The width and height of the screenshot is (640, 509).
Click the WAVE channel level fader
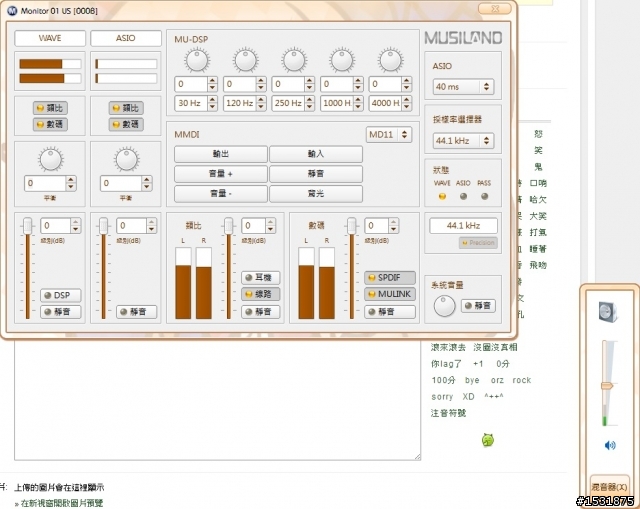27,226
